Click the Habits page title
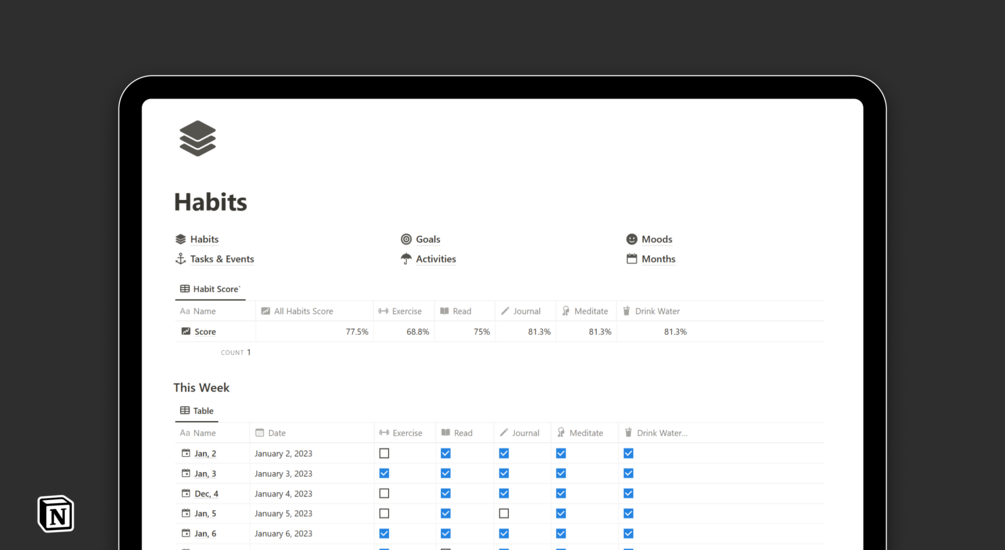Image resolution: width=1005 pixels, height=550 pixels. click(x=210, y=202)
